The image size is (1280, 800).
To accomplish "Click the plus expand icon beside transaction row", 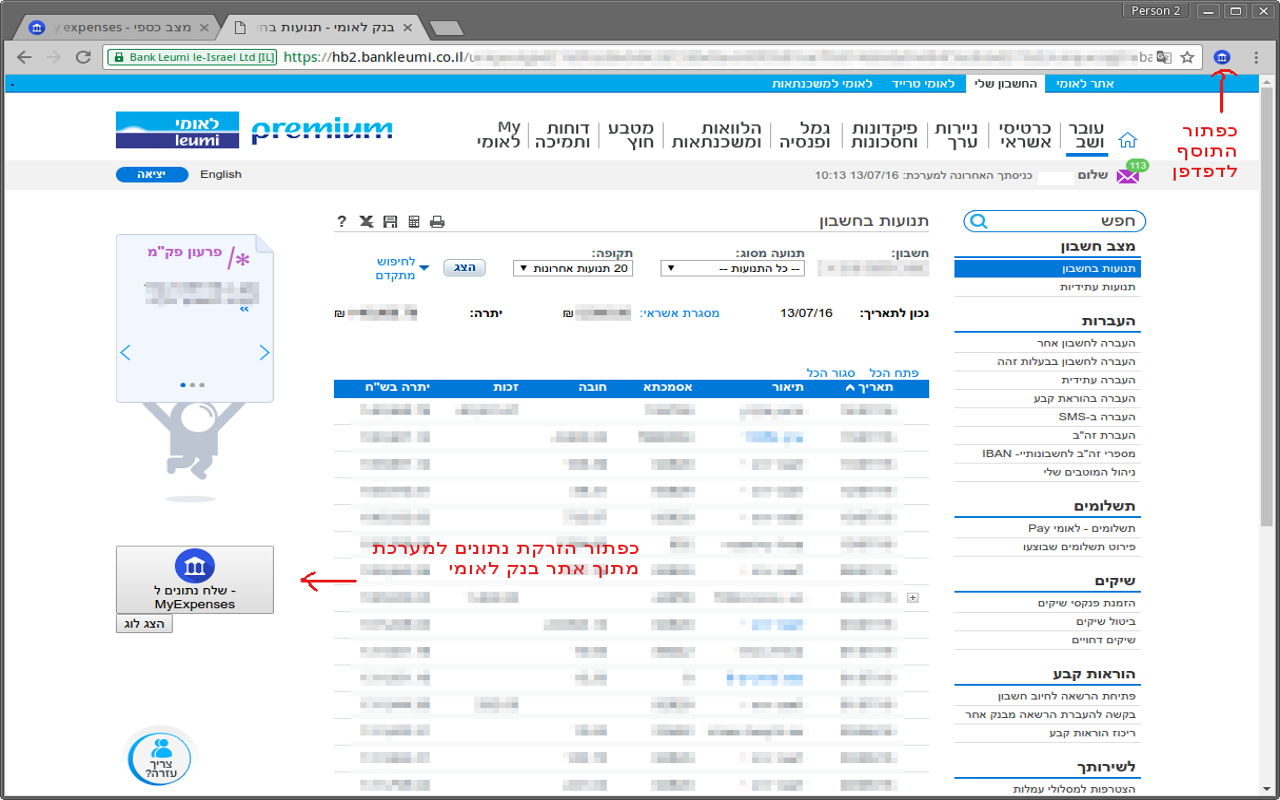I will [911, 597].
